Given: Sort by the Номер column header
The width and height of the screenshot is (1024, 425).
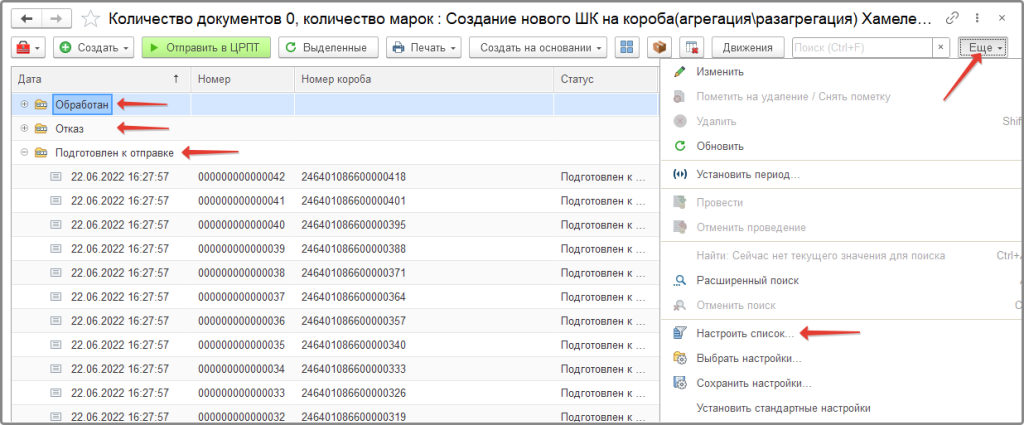Looking at the screenshot, I should [242, 79].
